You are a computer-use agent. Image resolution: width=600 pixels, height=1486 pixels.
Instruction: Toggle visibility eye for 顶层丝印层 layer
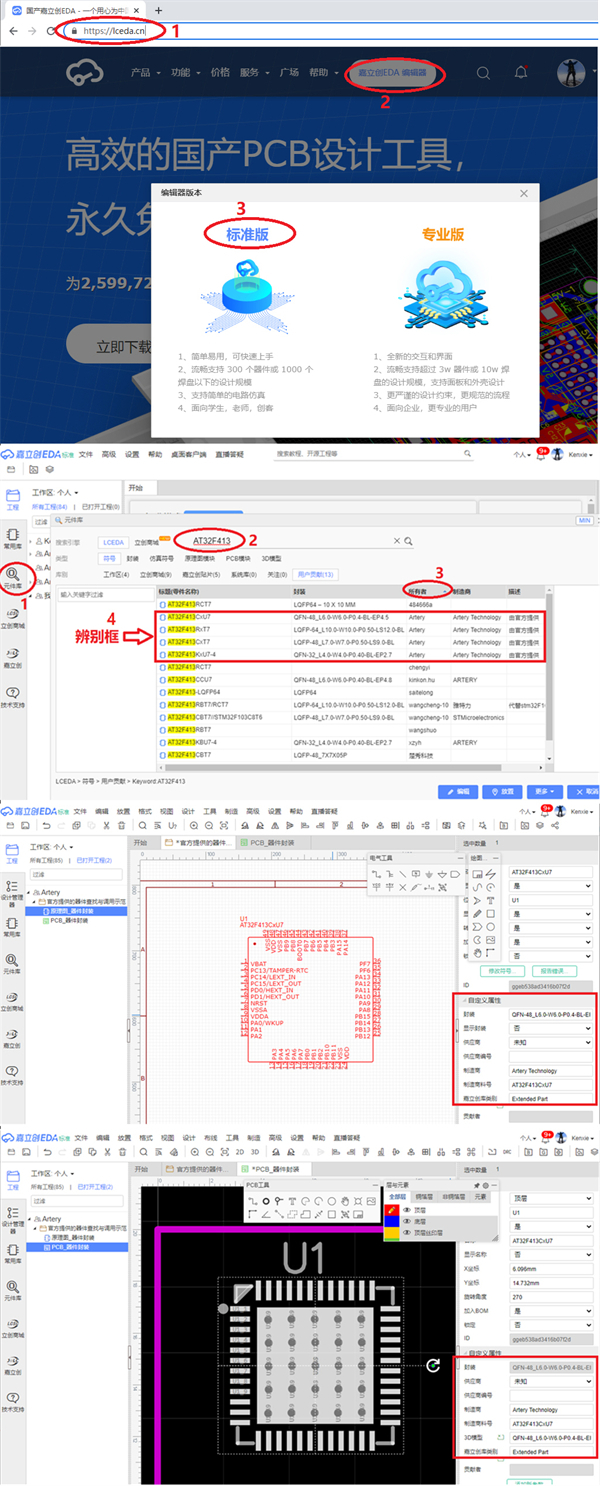click(x=407, y=1233)
